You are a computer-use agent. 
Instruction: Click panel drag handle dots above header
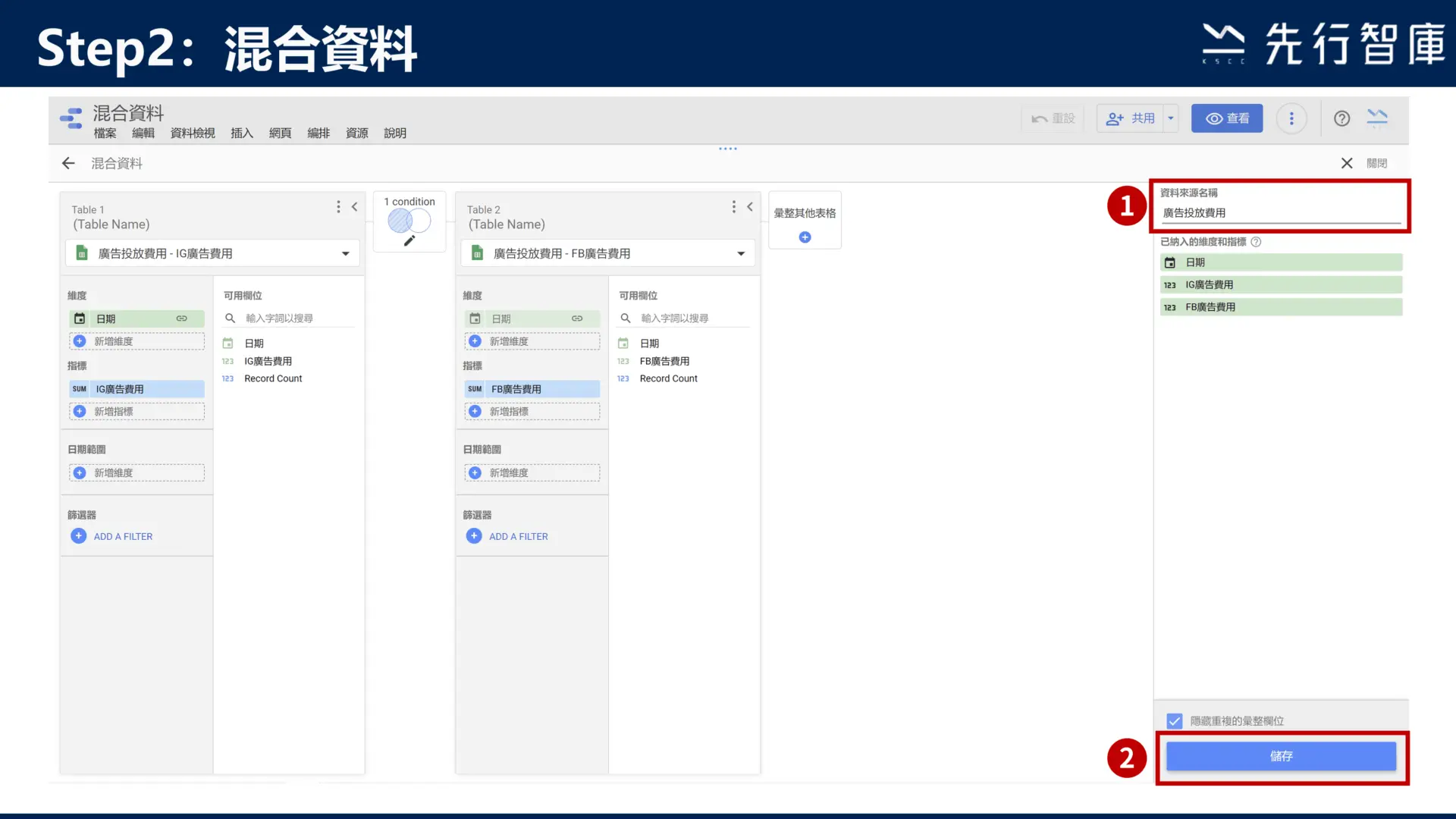728,149
